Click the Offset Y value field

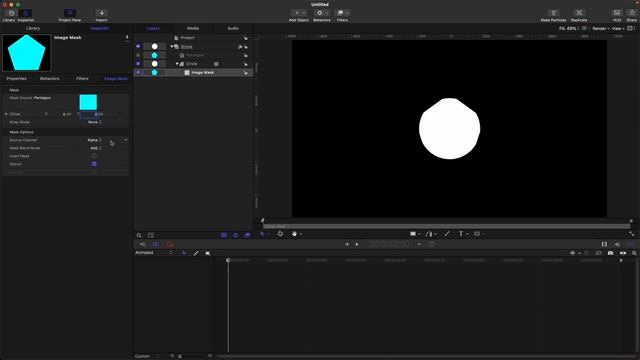(88, 114)
